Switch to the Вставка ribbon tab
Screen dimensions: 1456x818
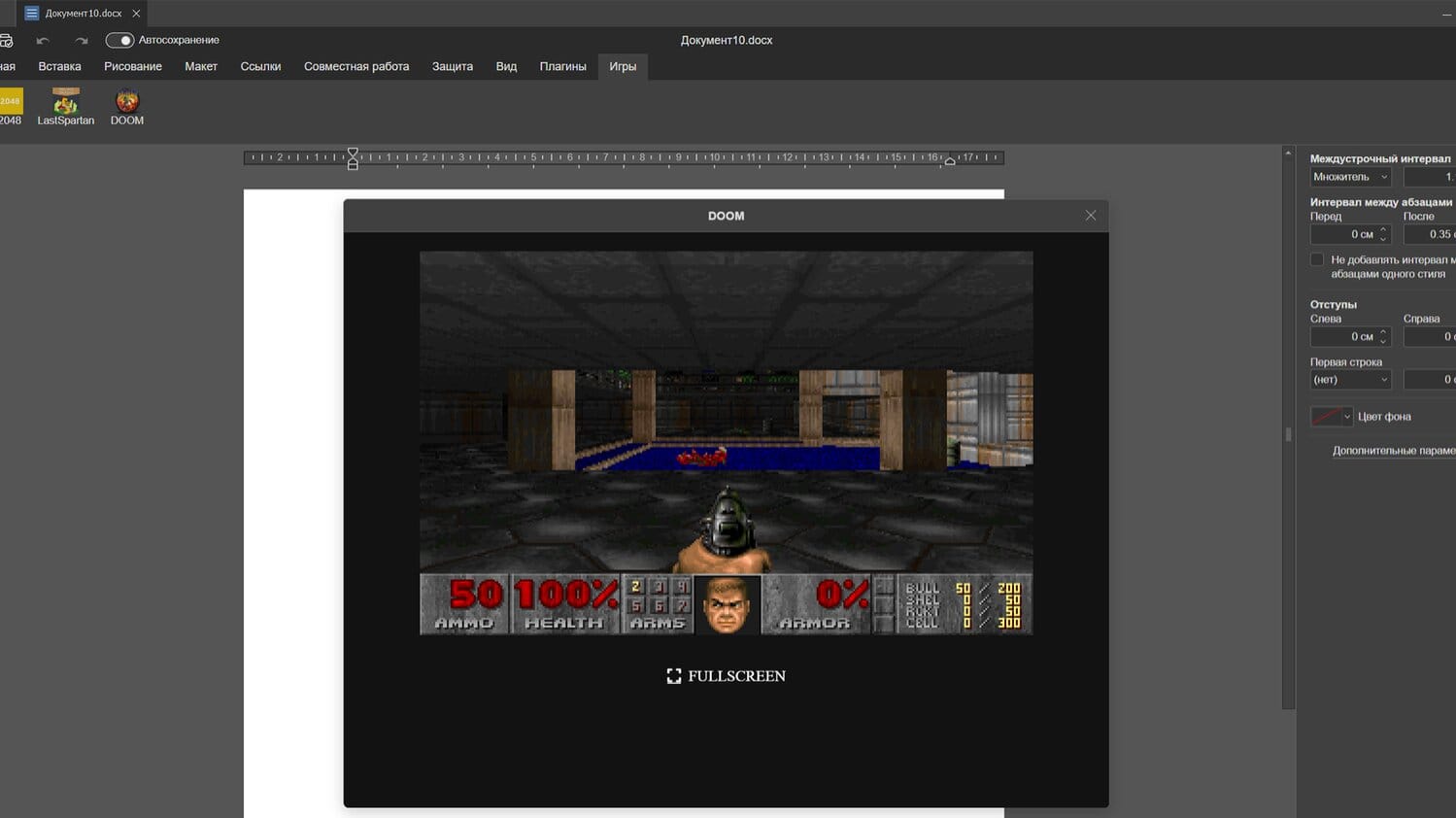point(59,66)
